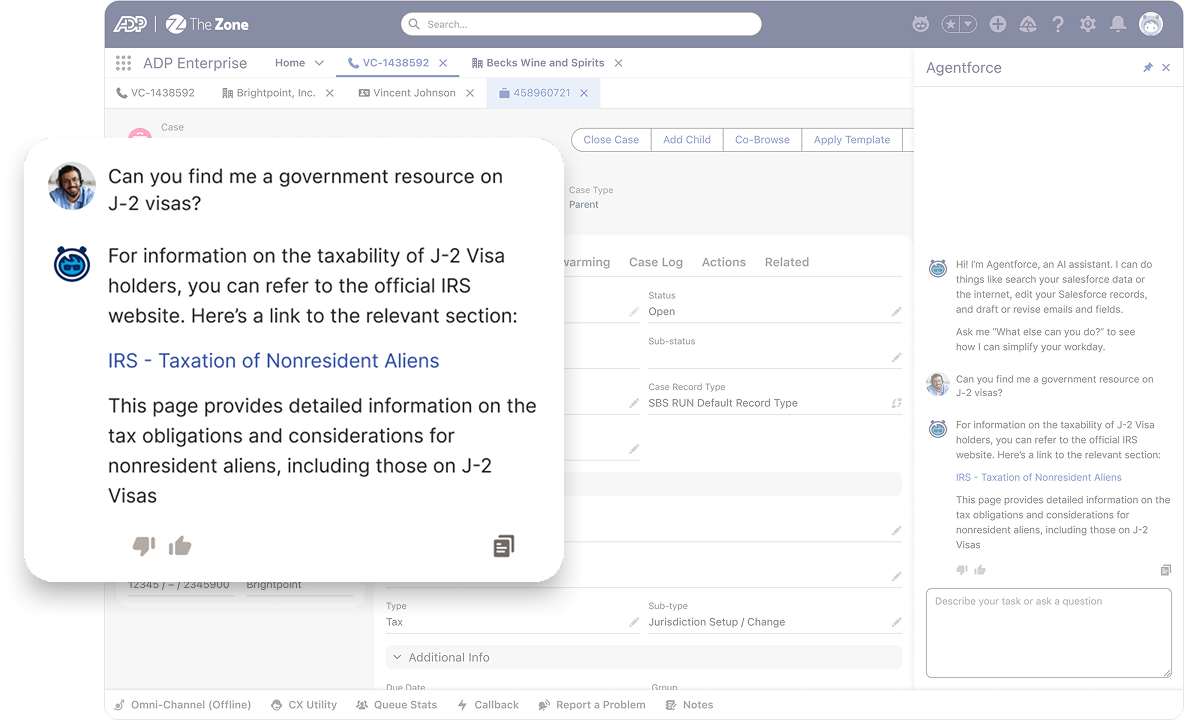Open the App Launcher grid icon
The image size is (1184, 720).
tap(123, 63)
